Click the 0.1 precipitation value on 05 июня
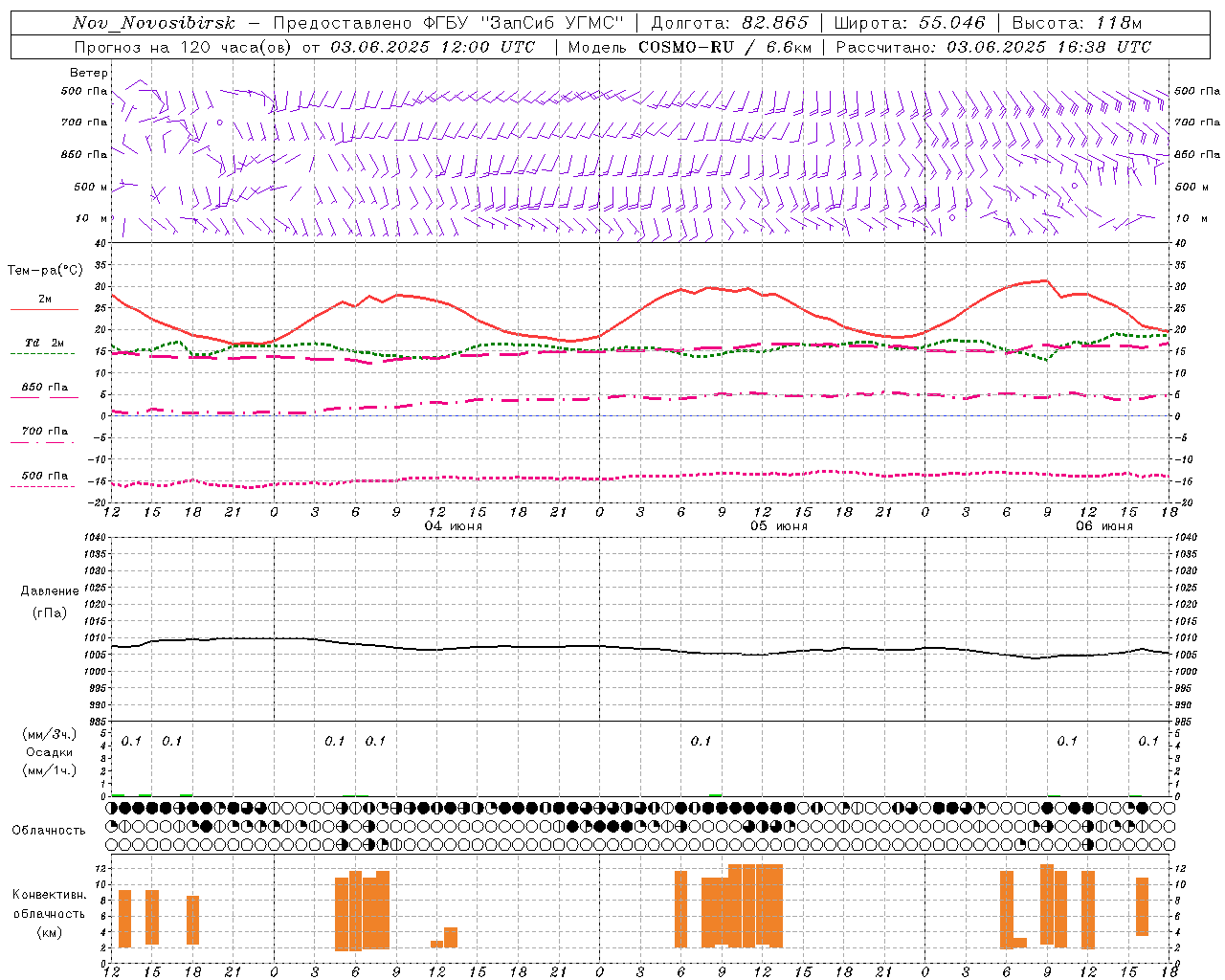This screenshot has height=980, width=1225. click(x=702, y=741)
